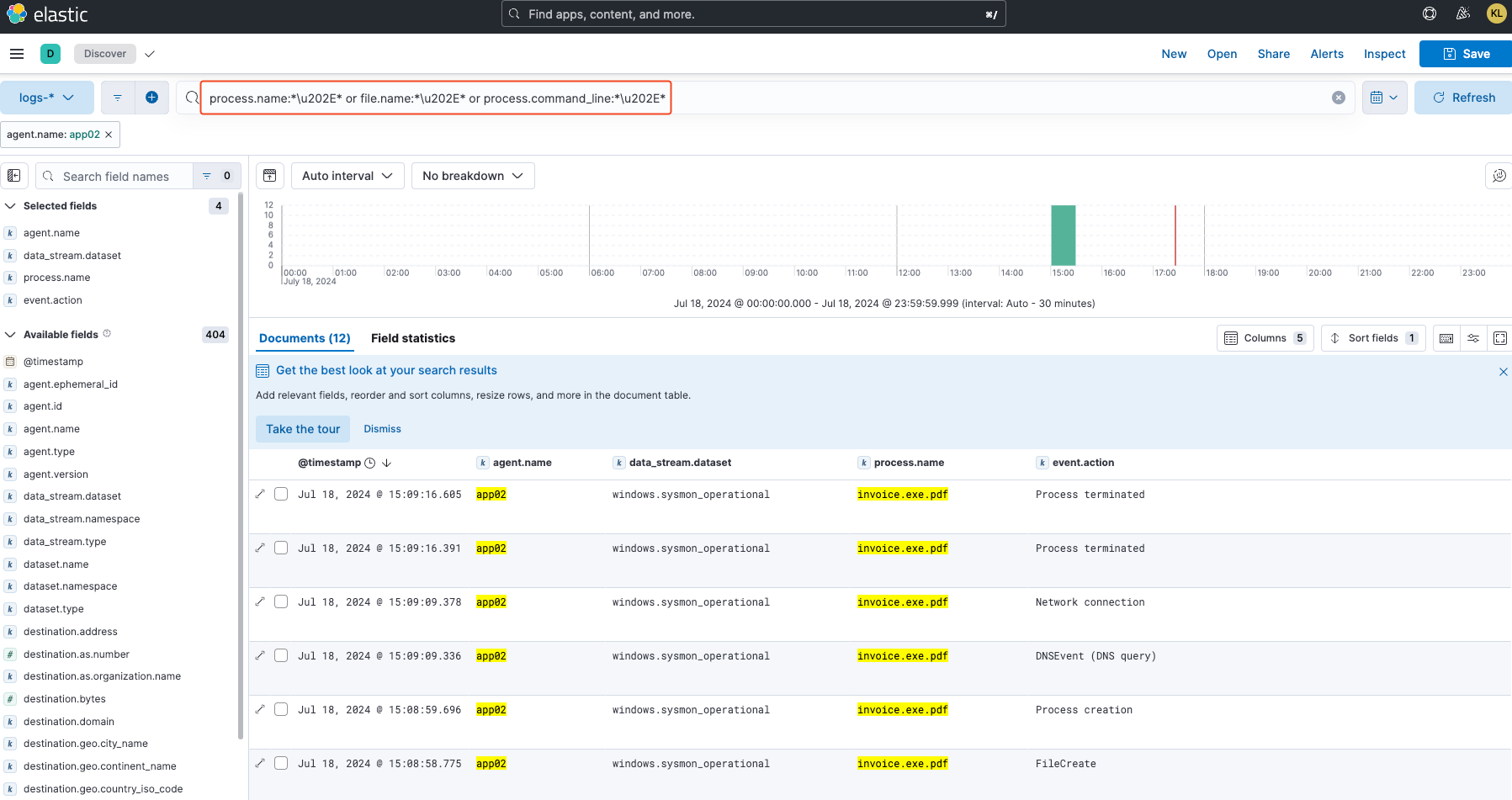The image size is (1512, 800).
Task: Open the Sort fields selector
Action: (x=1373, y=338)
